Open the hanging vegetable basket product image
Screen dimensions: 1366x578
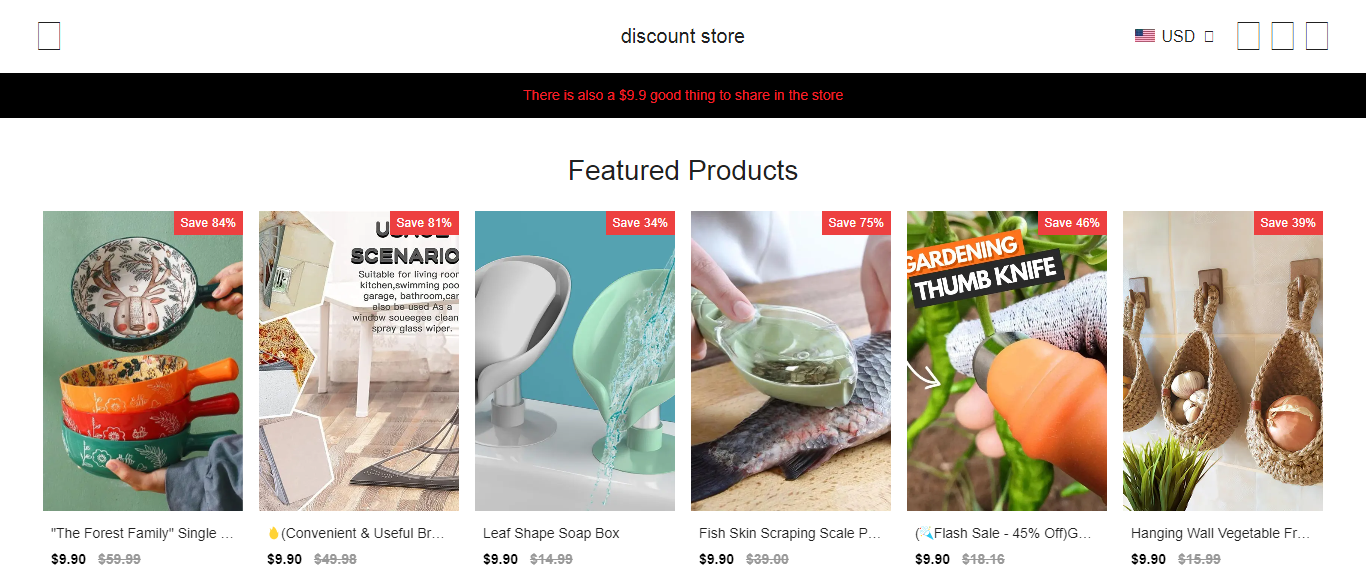pyautogui.click(x=1223, y=361)
